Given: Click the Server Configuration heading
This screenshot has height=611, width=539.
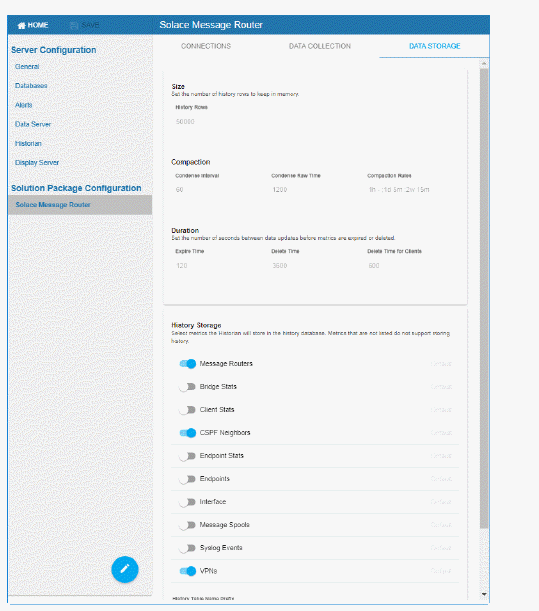Looking at the screenshot, I should click(x=53, y=50).
